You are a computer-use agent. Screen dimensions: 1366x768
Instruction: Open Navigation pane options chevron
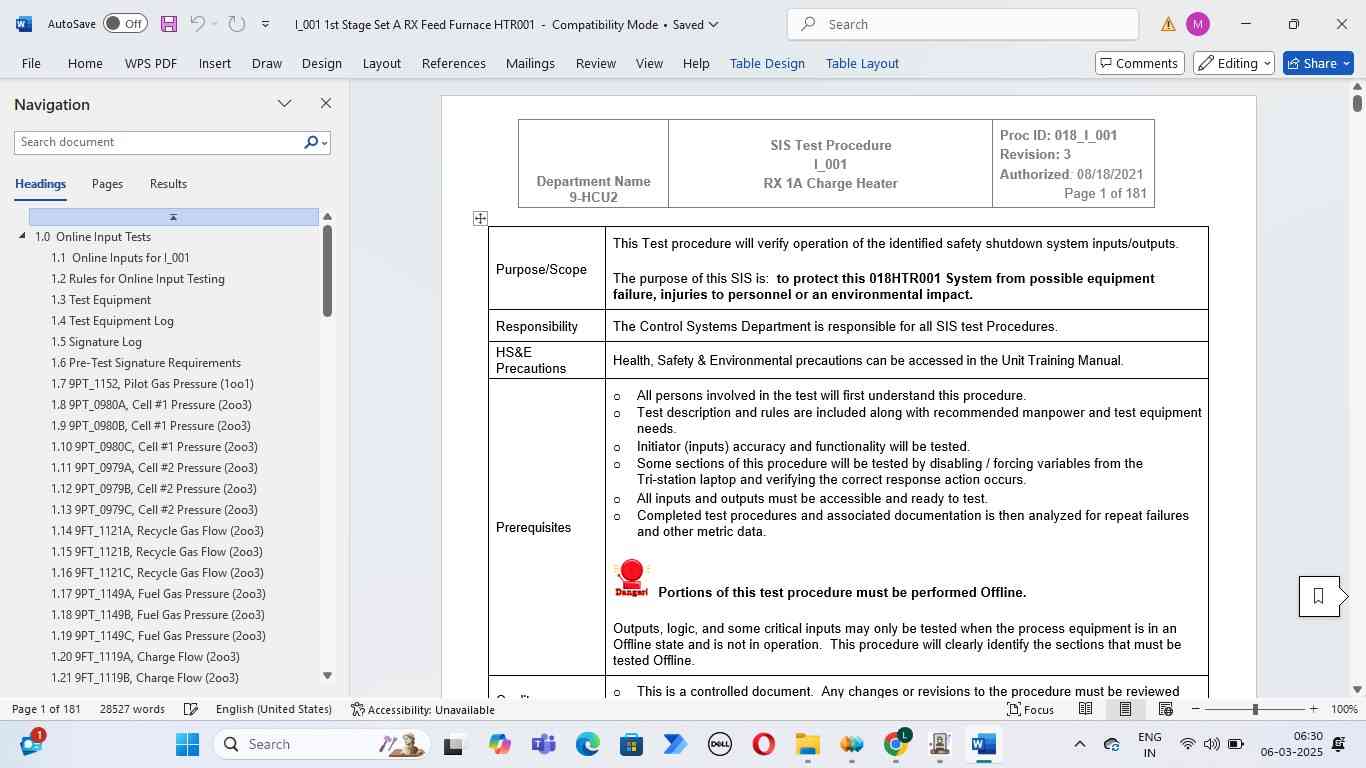[x=285, y=104]
